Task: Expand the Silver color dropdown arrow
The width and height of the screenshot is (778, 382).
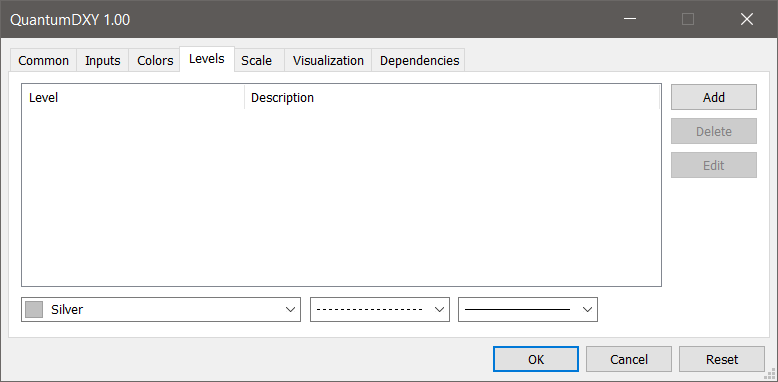Action: [290, 310]
